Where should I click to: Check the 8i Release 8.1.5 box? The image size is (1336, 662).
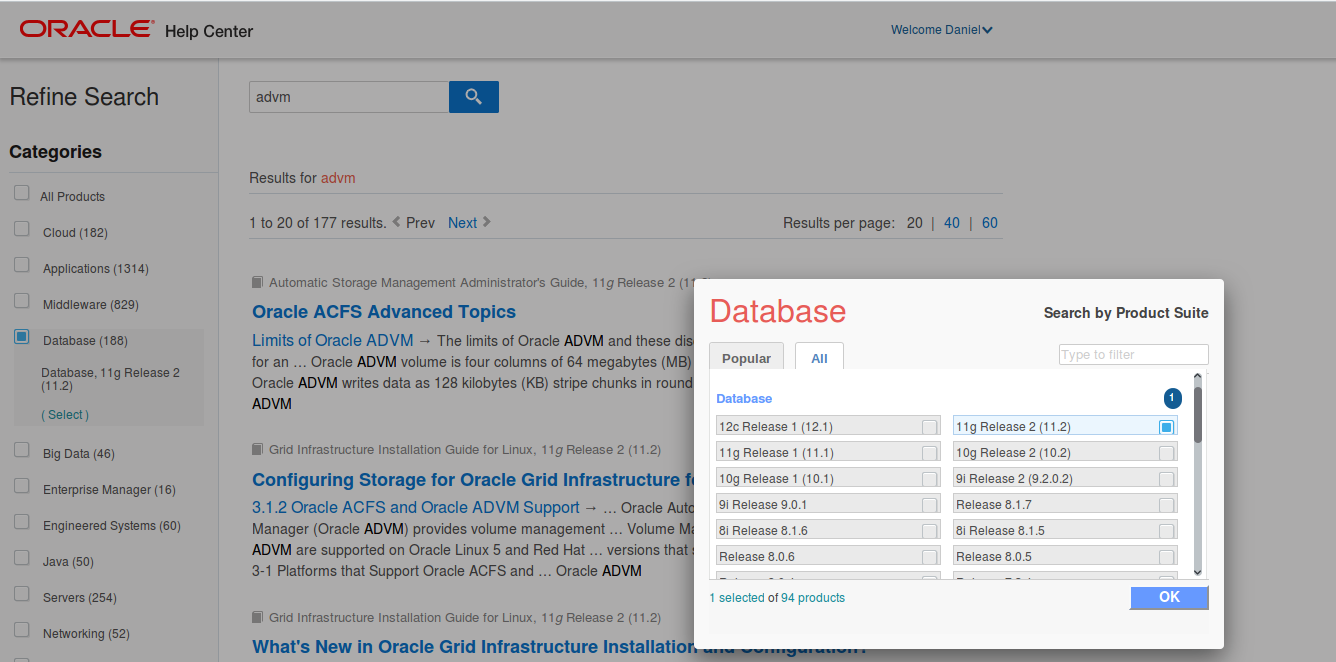point(1166,531)
